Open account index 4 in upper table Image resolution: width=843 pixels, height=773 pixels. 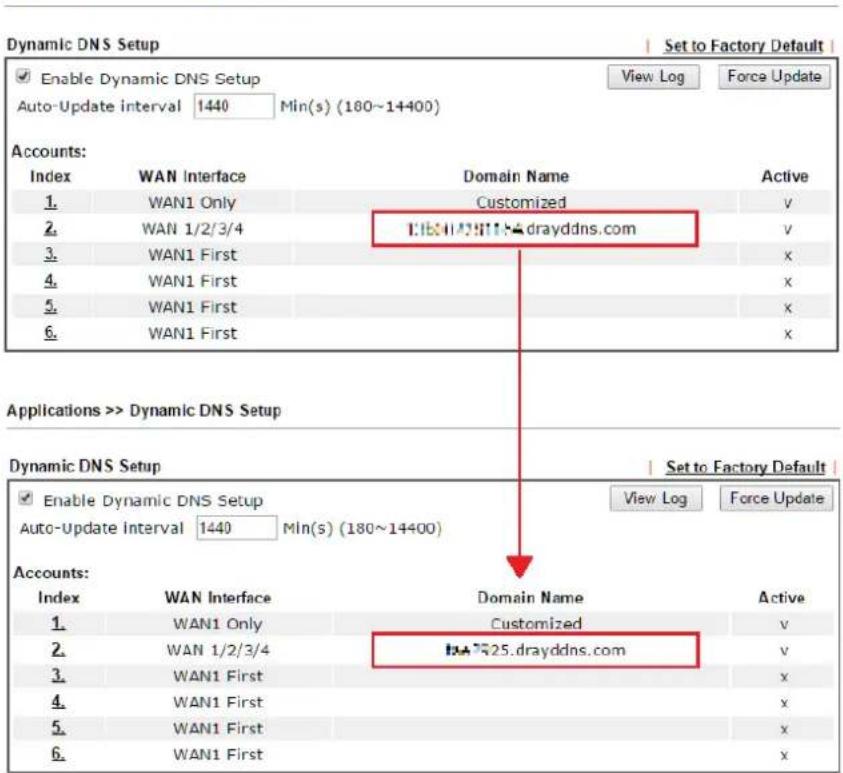[51, 281]
